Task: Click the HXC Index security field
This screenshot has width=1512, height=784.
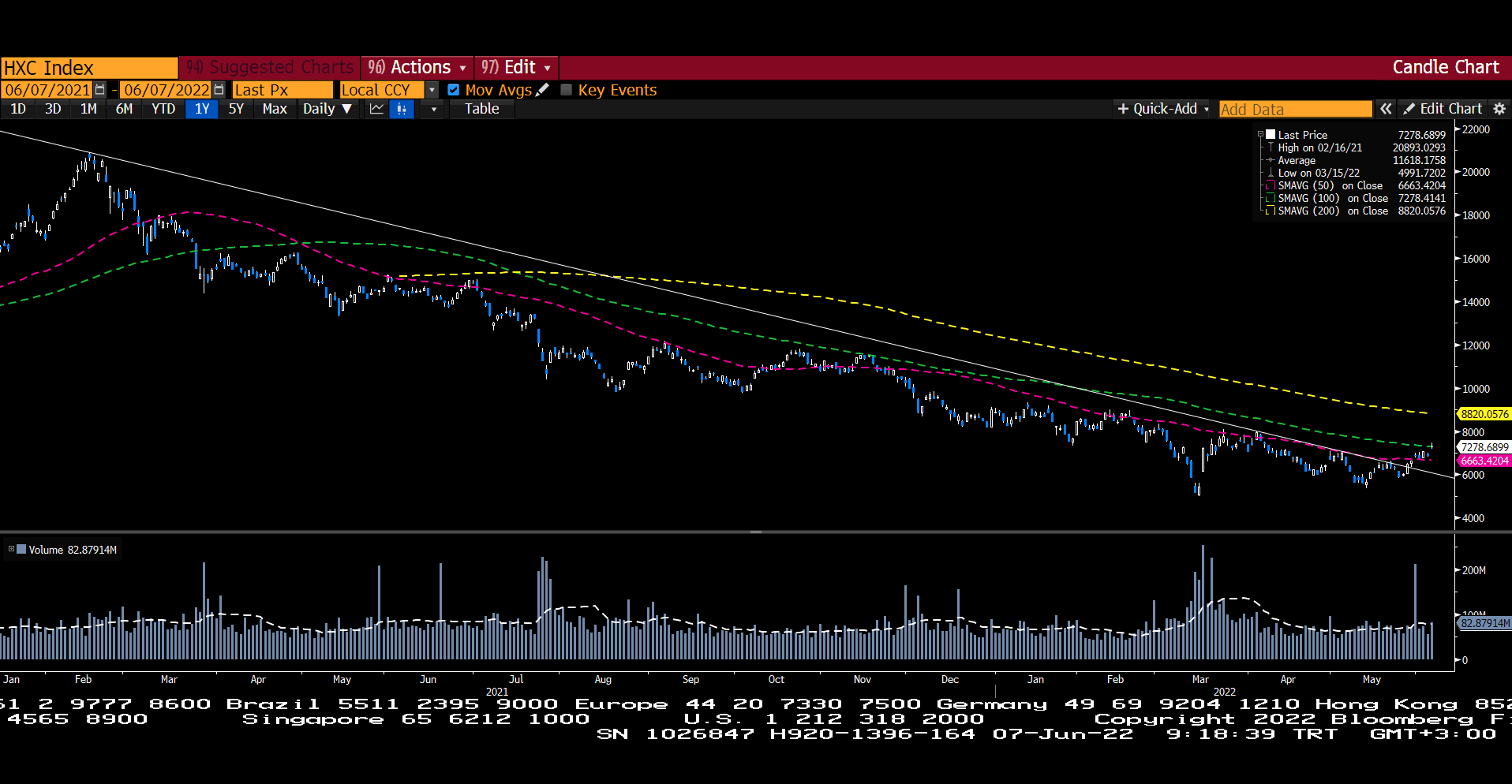Action: [x=89, y=68]
